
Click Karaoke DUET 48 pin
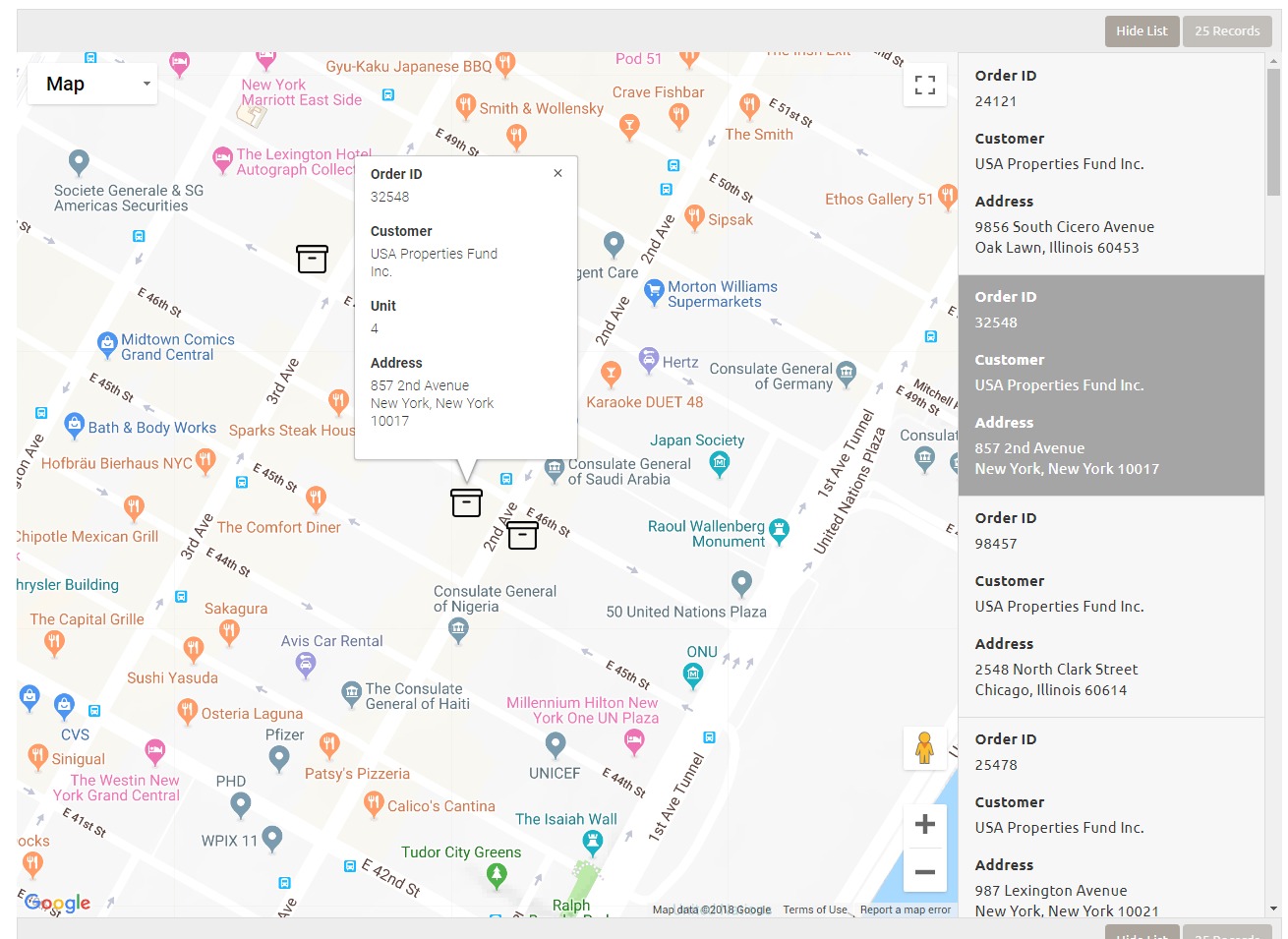coord(611,374)
